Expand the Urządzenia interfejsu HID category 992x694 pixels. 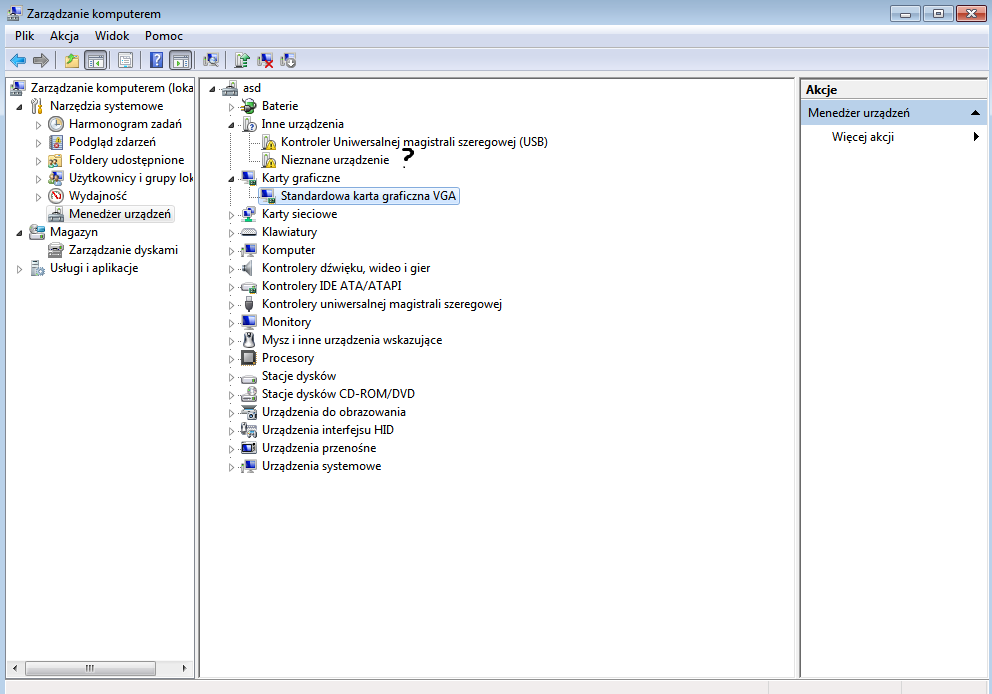coord(232,431)
